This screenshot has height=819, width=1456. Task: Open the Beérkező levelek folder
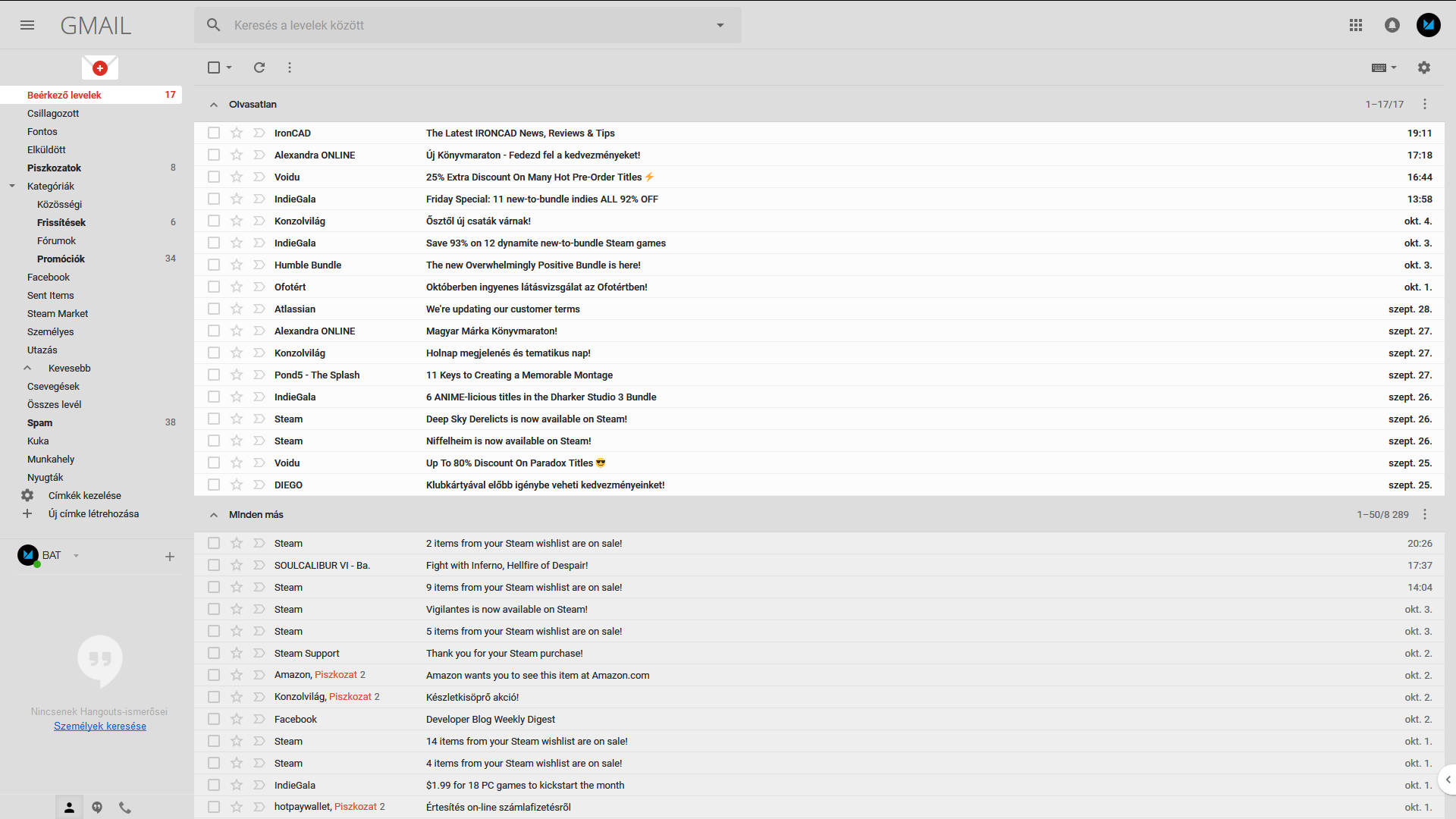91,95
